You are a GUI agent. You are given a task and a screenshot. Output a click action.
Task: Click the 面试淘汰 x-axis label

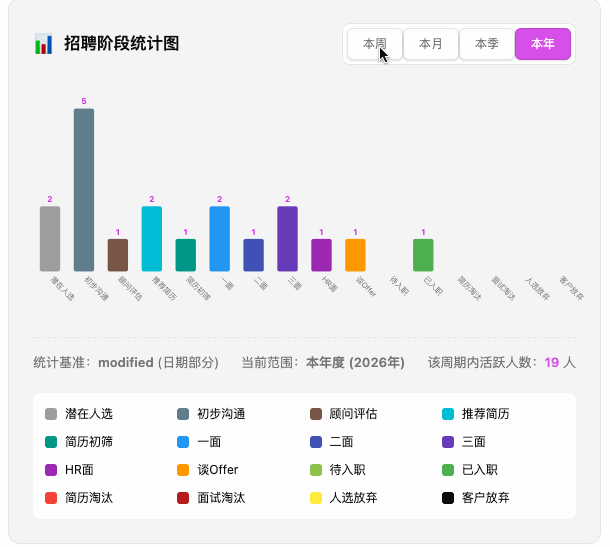tap(503, 288)
